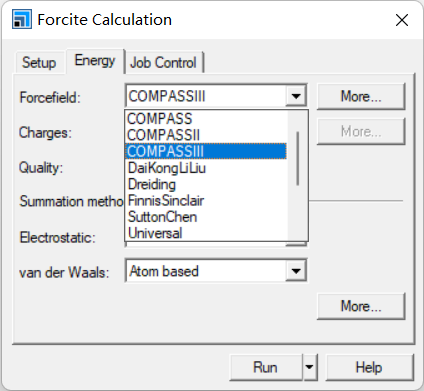
Task: Click the disabled Charges More... button
Action: pyautogui.click(x=361, y=131)
